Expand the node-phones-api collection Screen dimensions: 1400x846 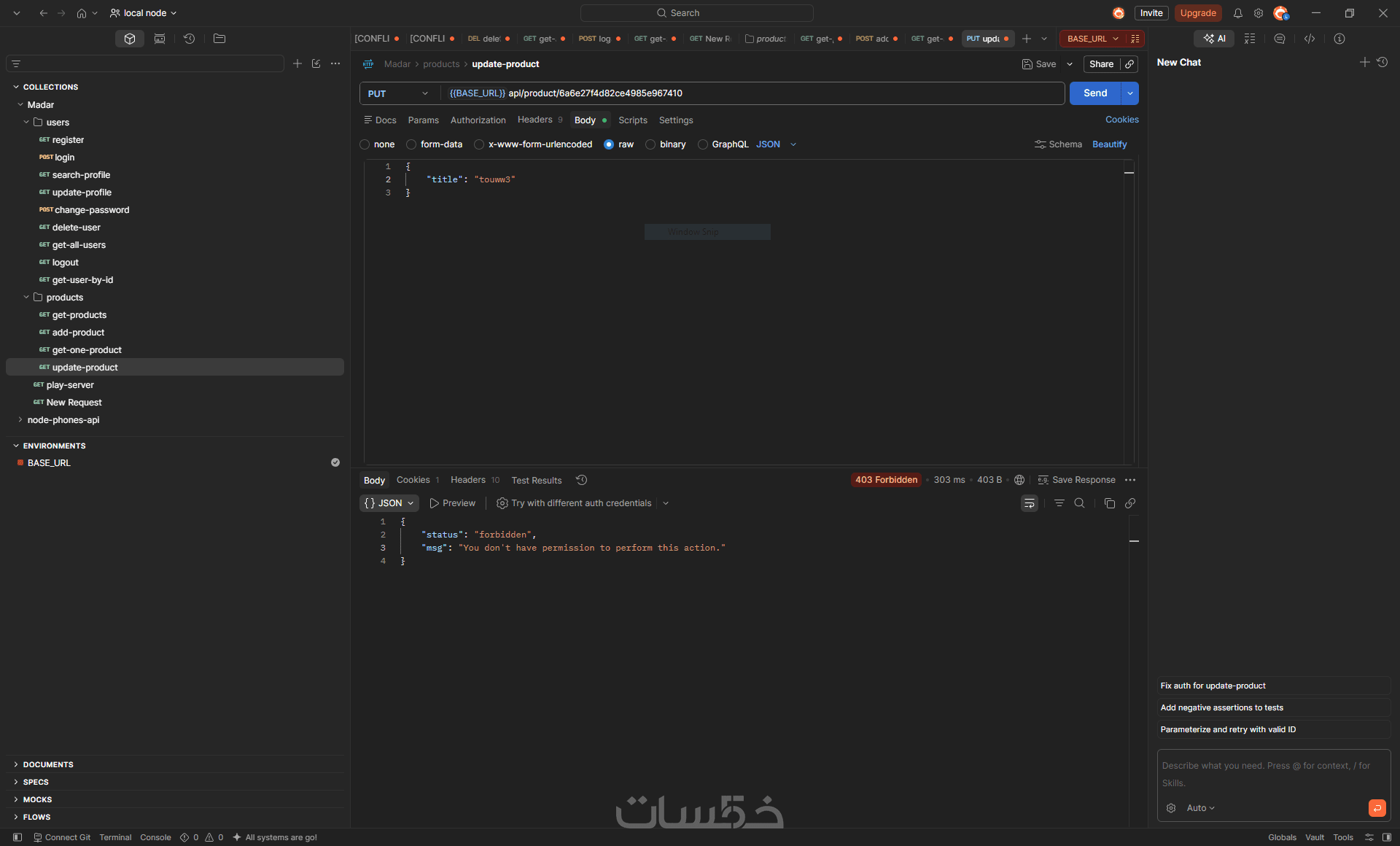[20, 420]
